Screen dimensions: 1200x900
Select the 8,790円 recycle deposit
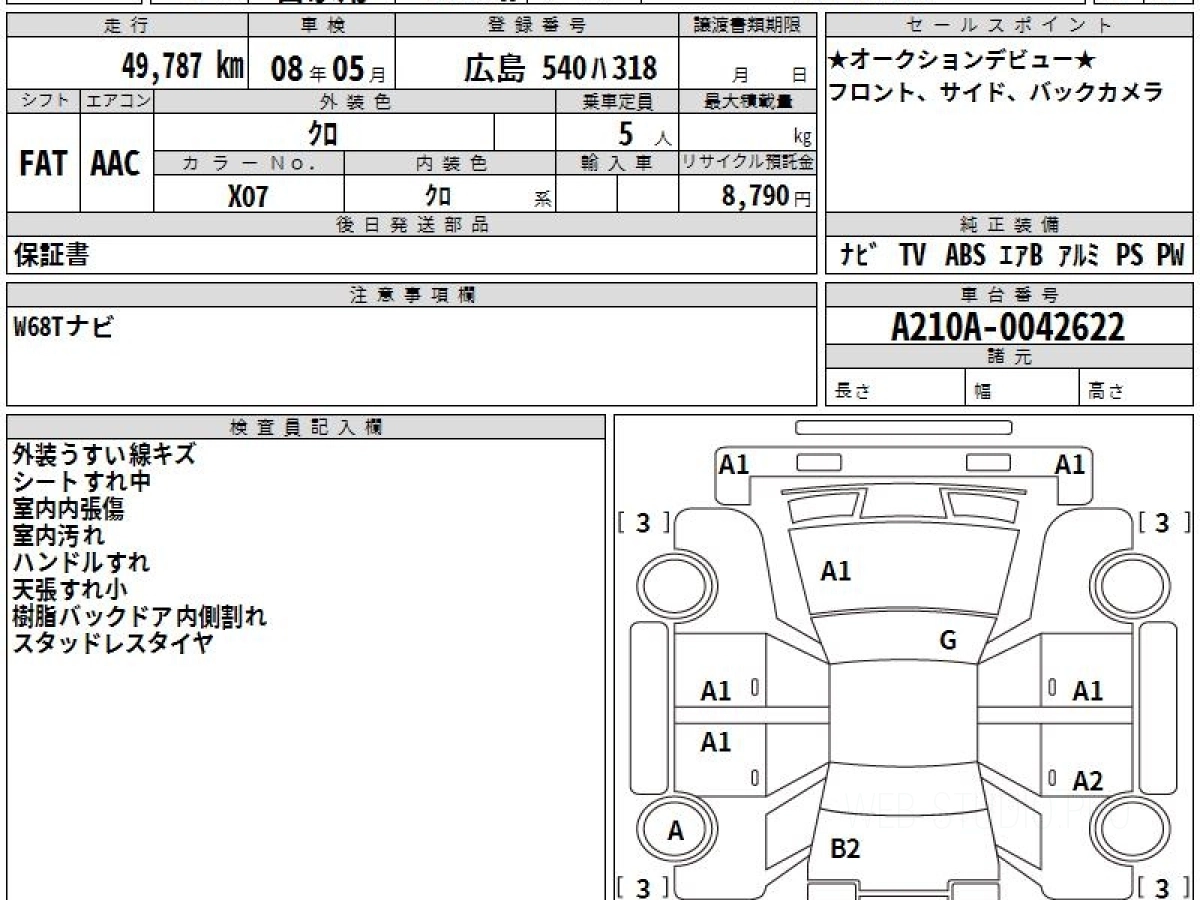[766, 196]
